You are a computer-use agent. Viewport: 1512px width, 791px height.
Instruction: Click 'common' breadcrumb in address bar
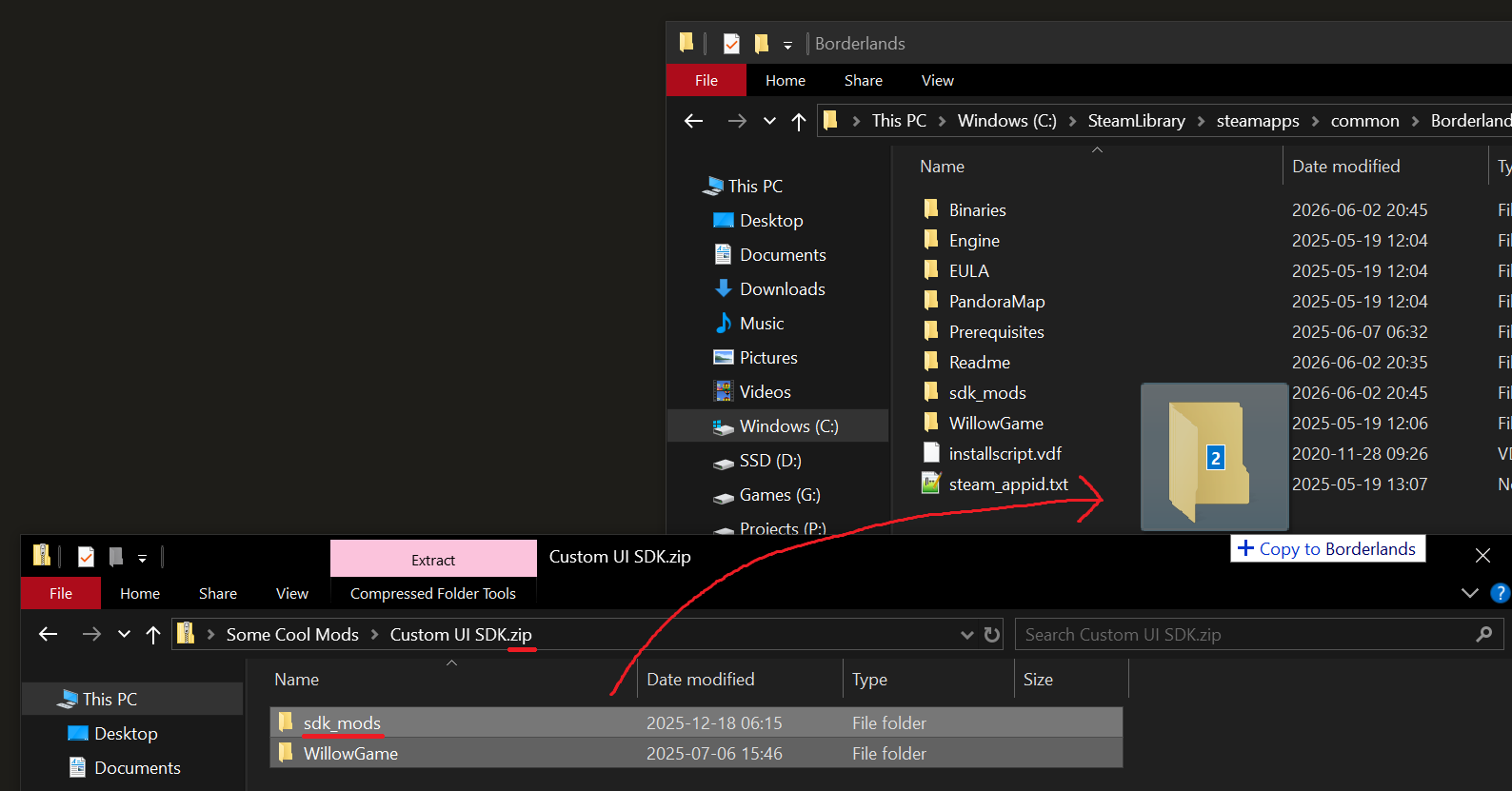1365,121
